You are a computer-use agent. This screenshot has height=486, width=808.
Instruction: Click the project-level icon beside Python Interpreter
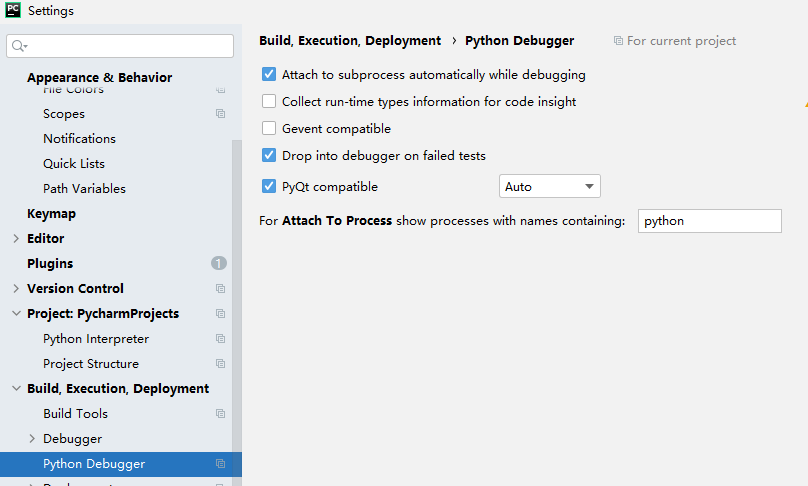pyautogui.click(x=220, y=339)
